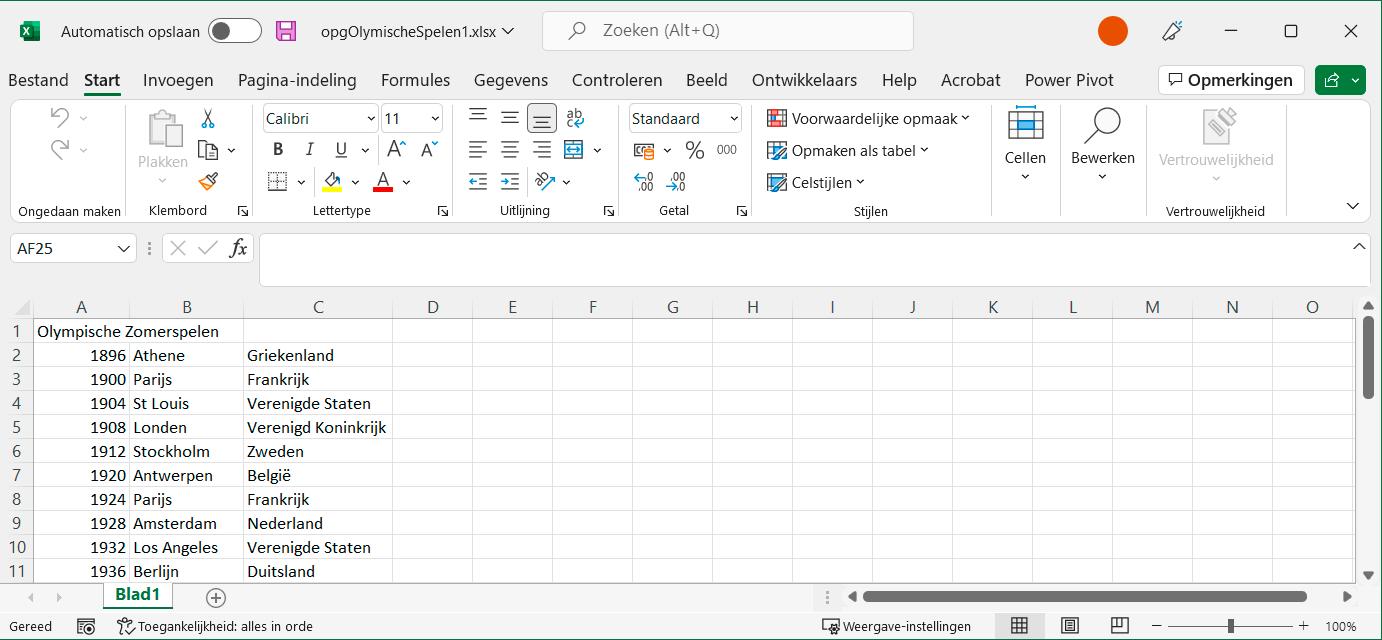Align text to middle of cell
Image resolution: width=1382 pixels, height=640 pixels.
point(510,119)
